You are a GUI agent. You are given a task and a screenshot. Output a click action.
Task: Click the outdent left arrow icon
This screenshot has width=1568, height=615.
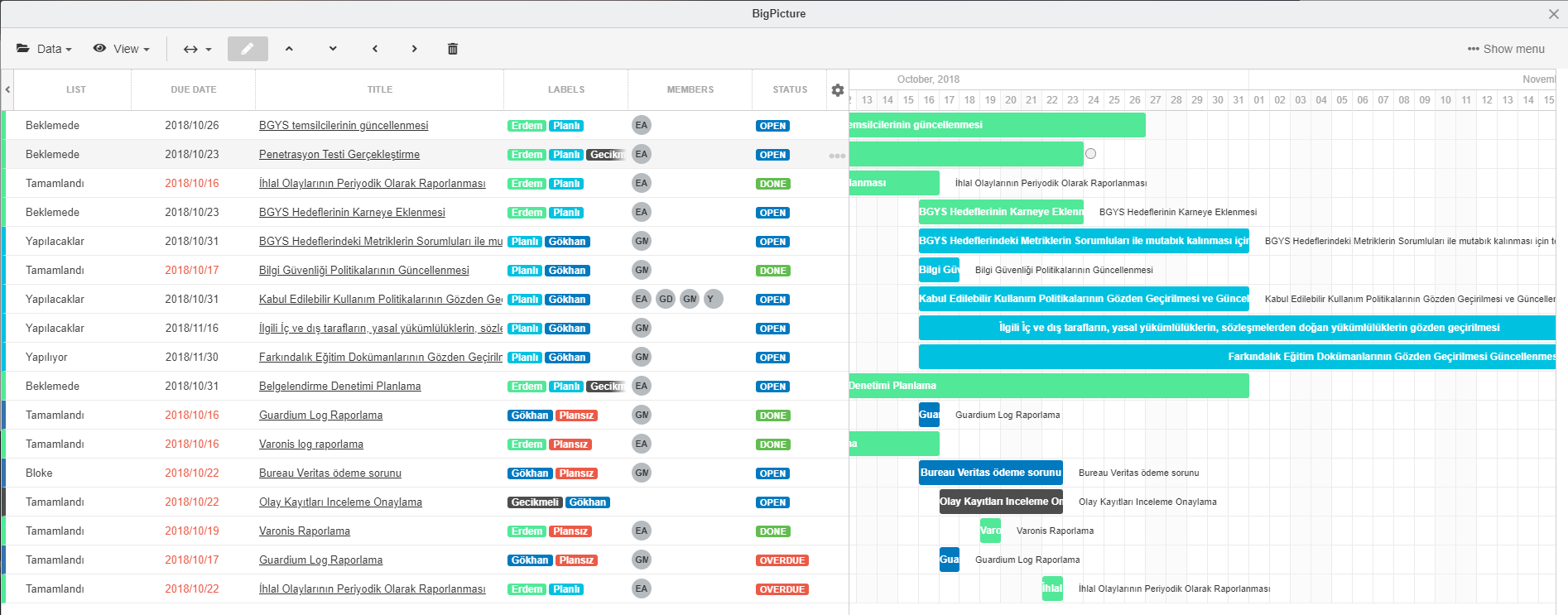375,49
